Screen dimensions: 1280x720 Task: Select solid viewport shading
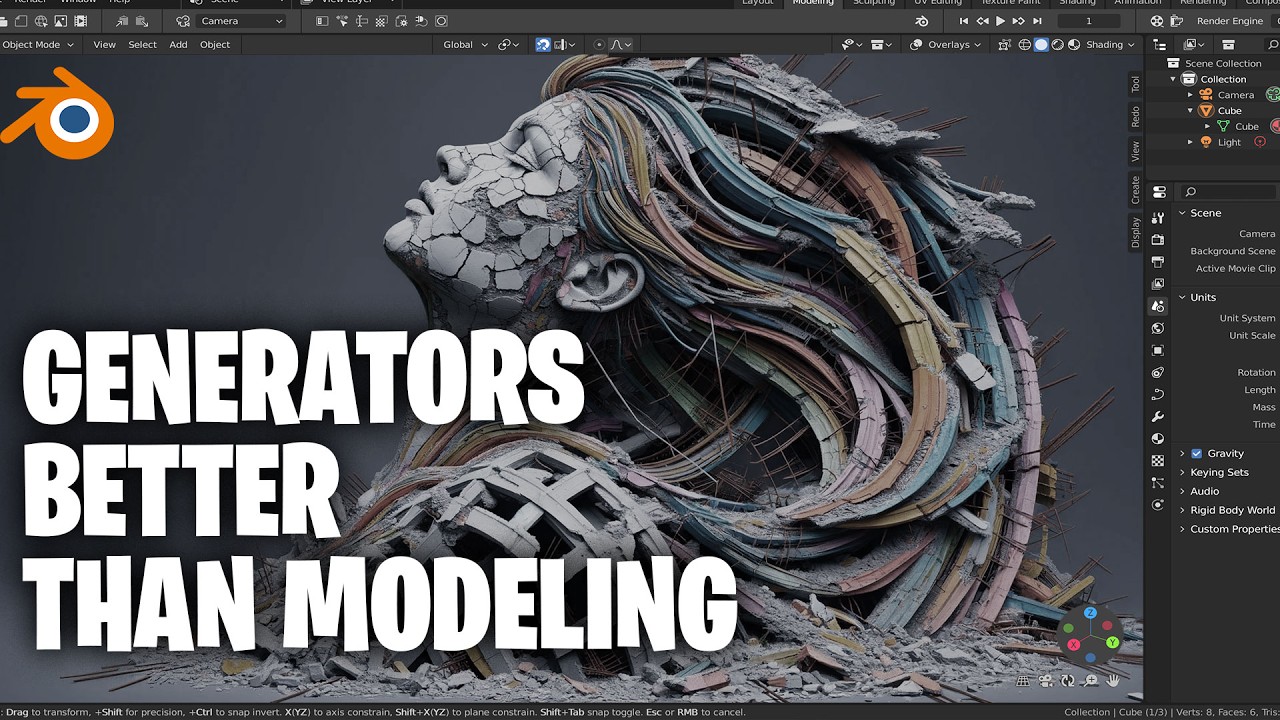[1041, 45]
